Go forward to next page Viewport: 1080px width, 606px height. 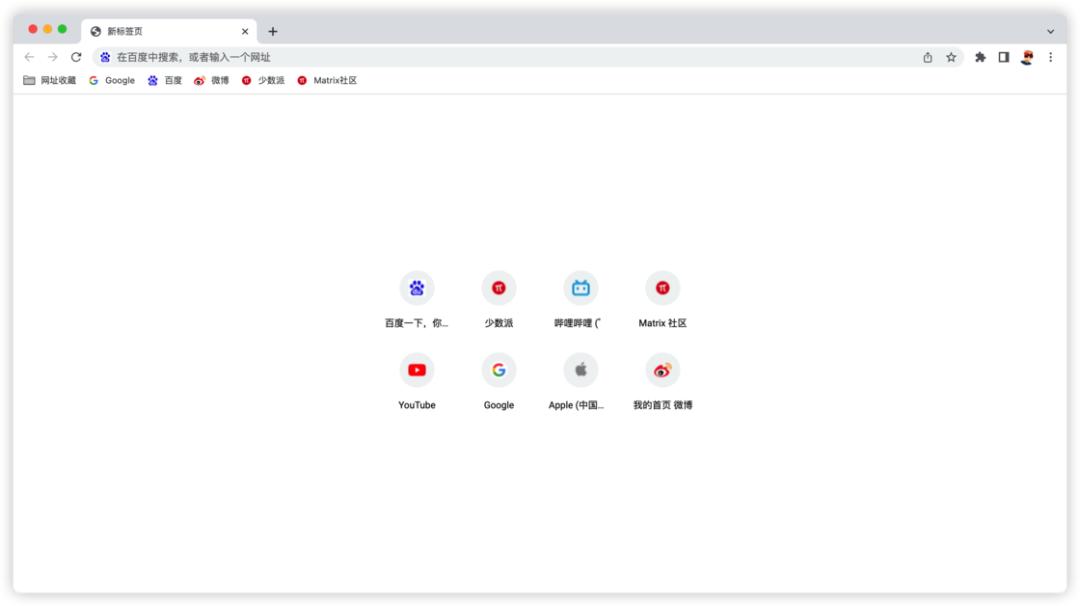point(52,57)
